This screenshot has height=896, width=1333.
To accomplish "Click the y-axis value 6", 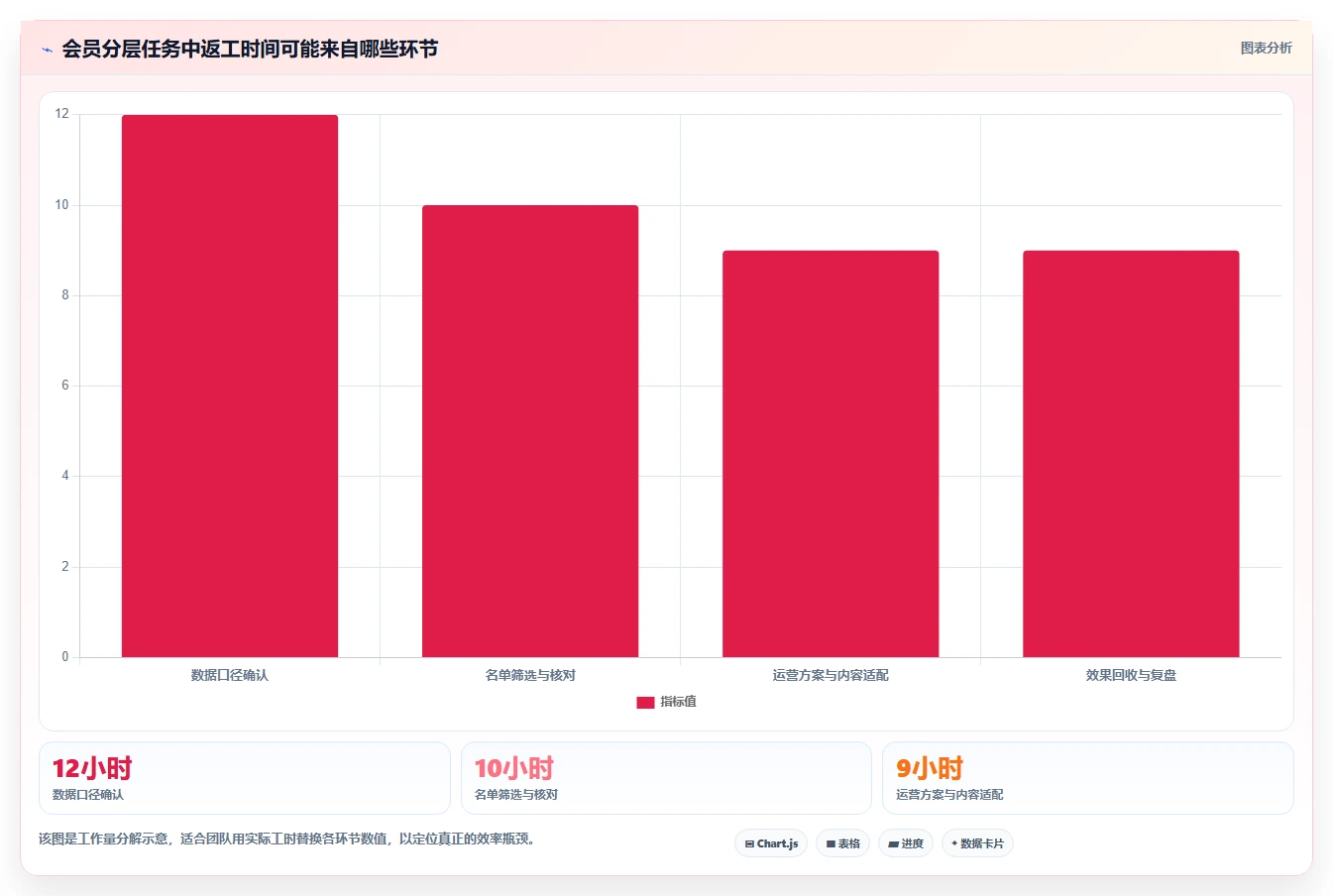I will tap(65, 386).
